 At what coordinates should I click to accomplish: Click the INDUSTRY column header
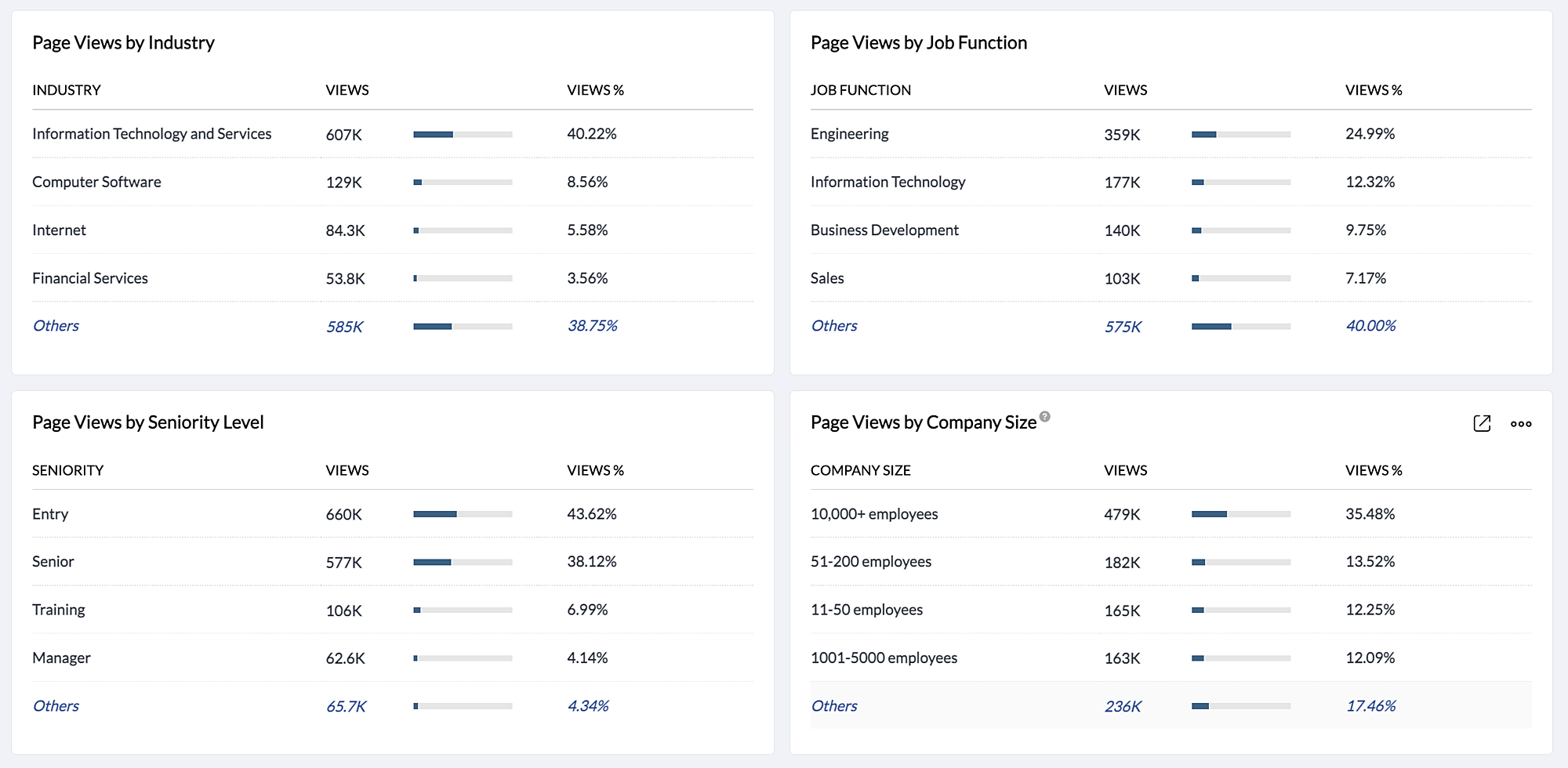pyautogui.click(x=67, y=90)
